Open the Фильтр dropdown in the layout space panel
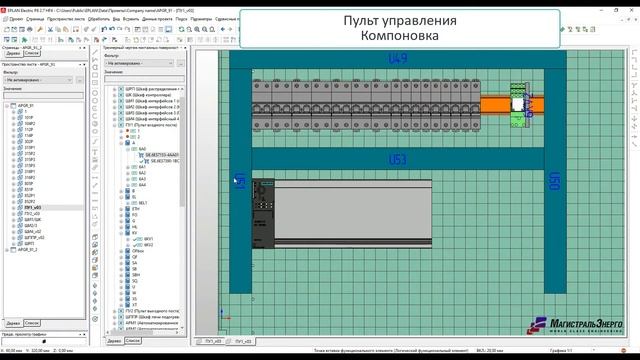Viewport: 640px width, 360px height. (x=38, y=80)
